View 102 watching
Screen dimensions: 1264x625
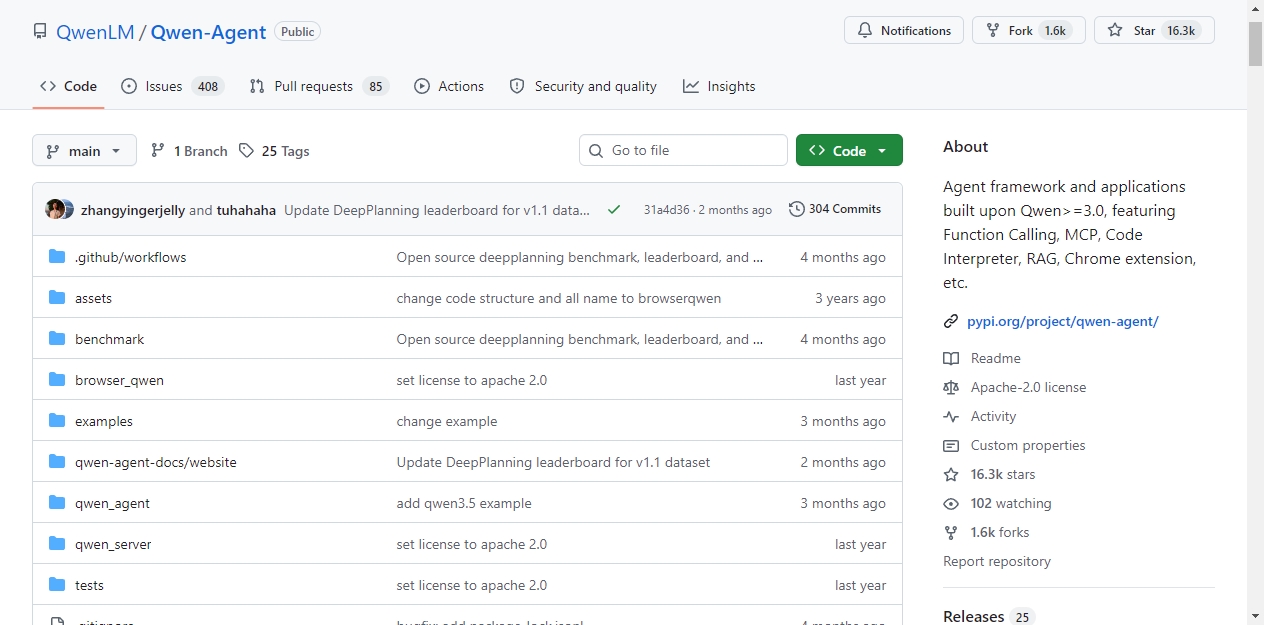coord(1010,503)
